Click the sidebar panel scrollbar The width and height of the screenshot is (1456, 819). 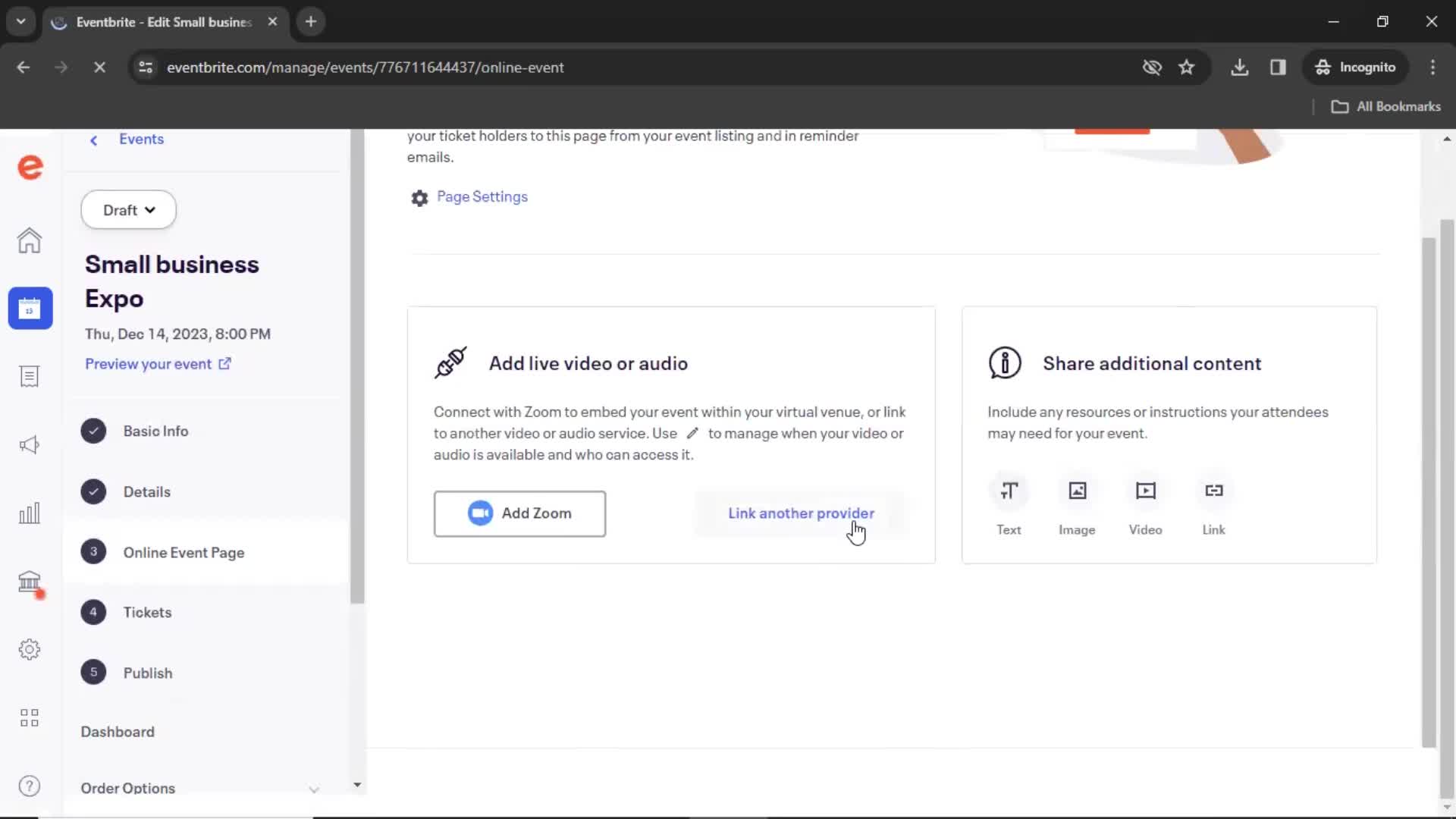(357, 367)
